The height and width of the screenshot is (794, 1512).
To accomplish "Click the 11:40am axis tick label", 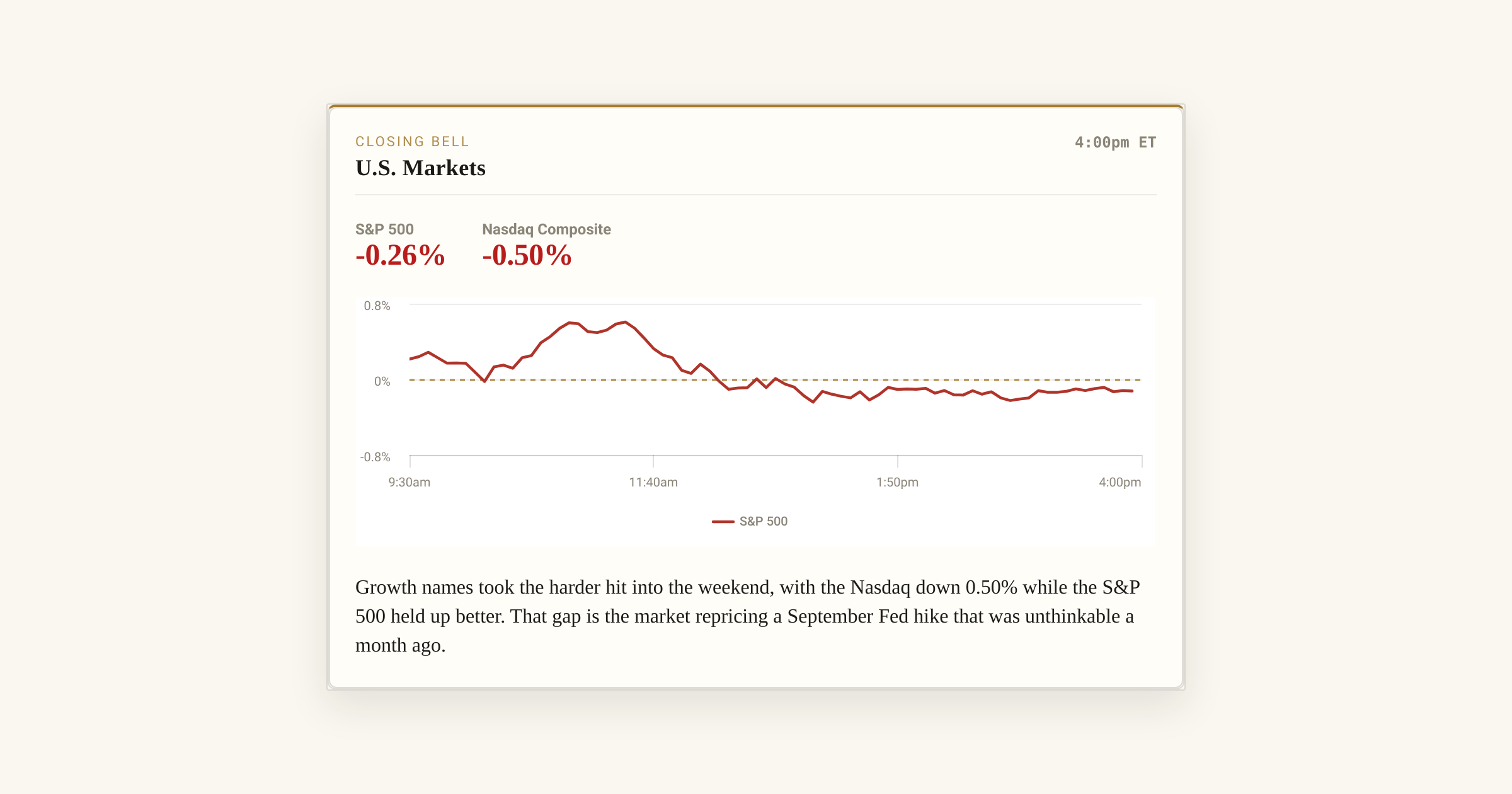I will [653, 482].
